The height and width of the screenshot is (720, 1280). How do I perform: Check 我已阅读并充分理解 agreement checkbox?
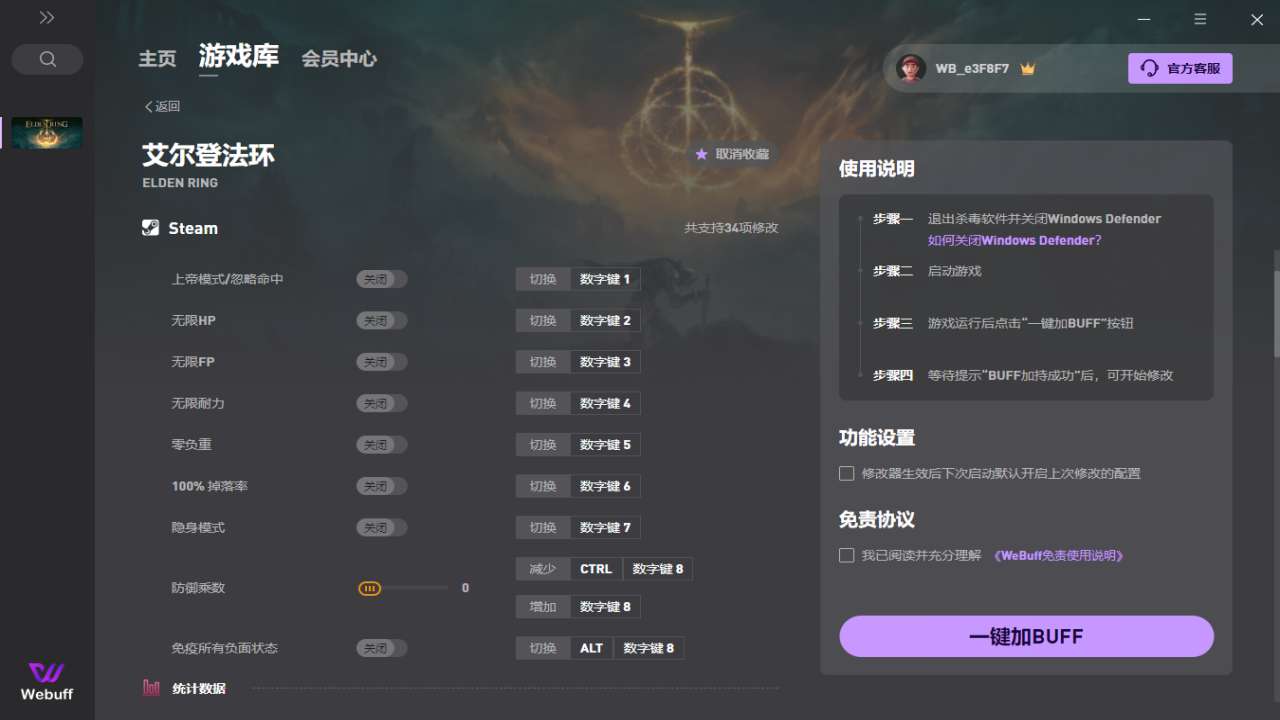click(846, 555)
